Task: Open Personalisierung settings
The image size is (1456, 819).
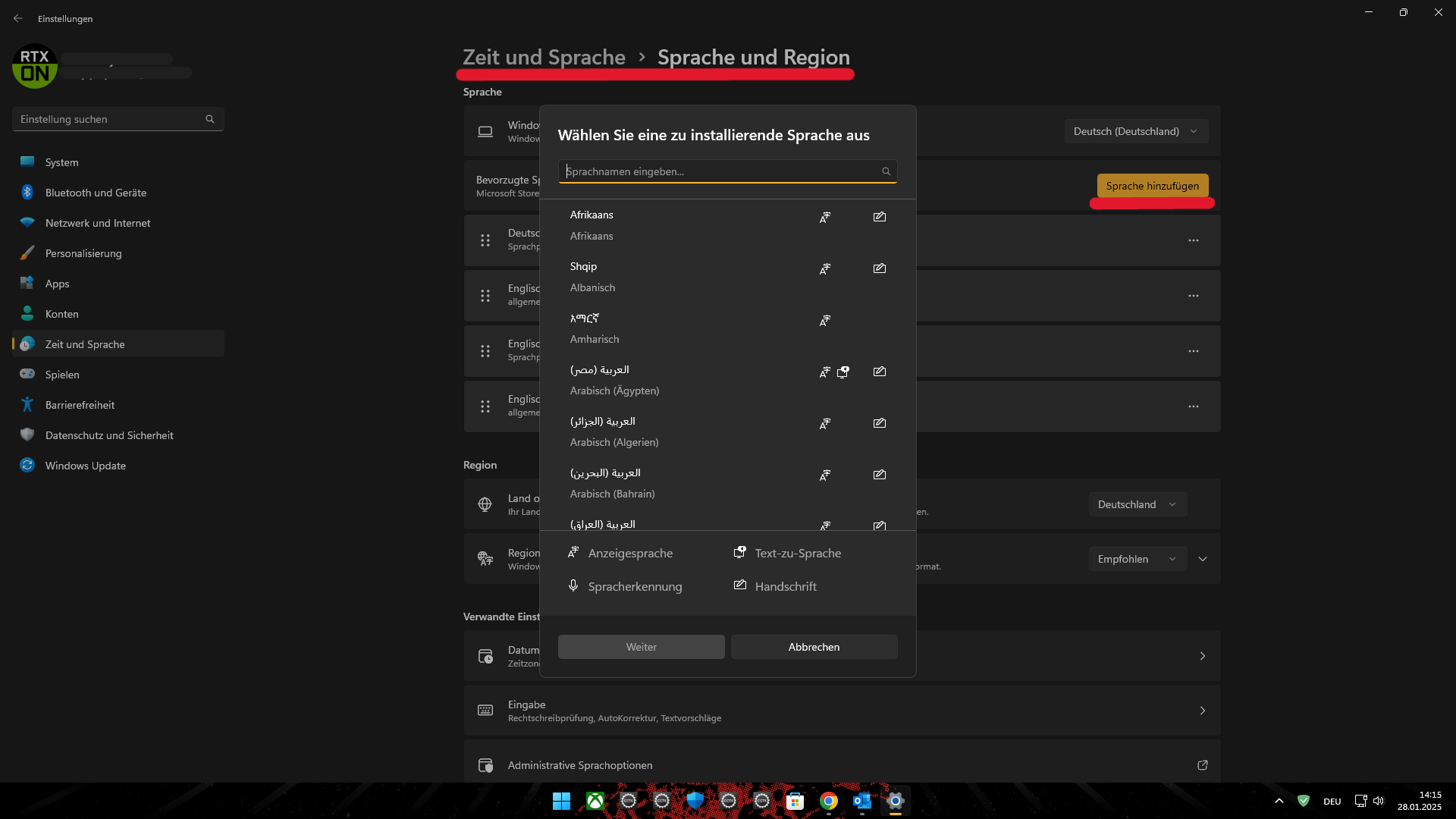Action: 118,253
